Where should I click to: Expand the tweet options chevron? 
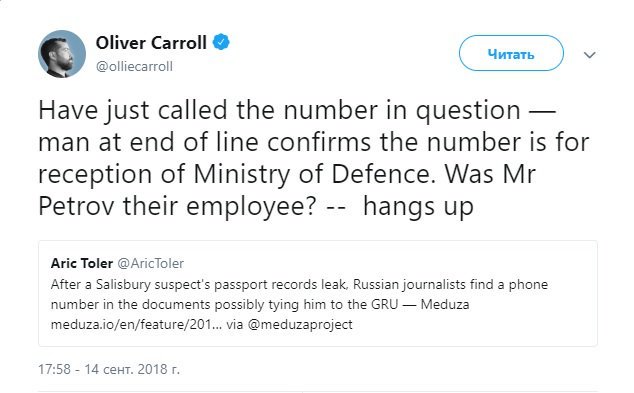click(x=590, y=55)
